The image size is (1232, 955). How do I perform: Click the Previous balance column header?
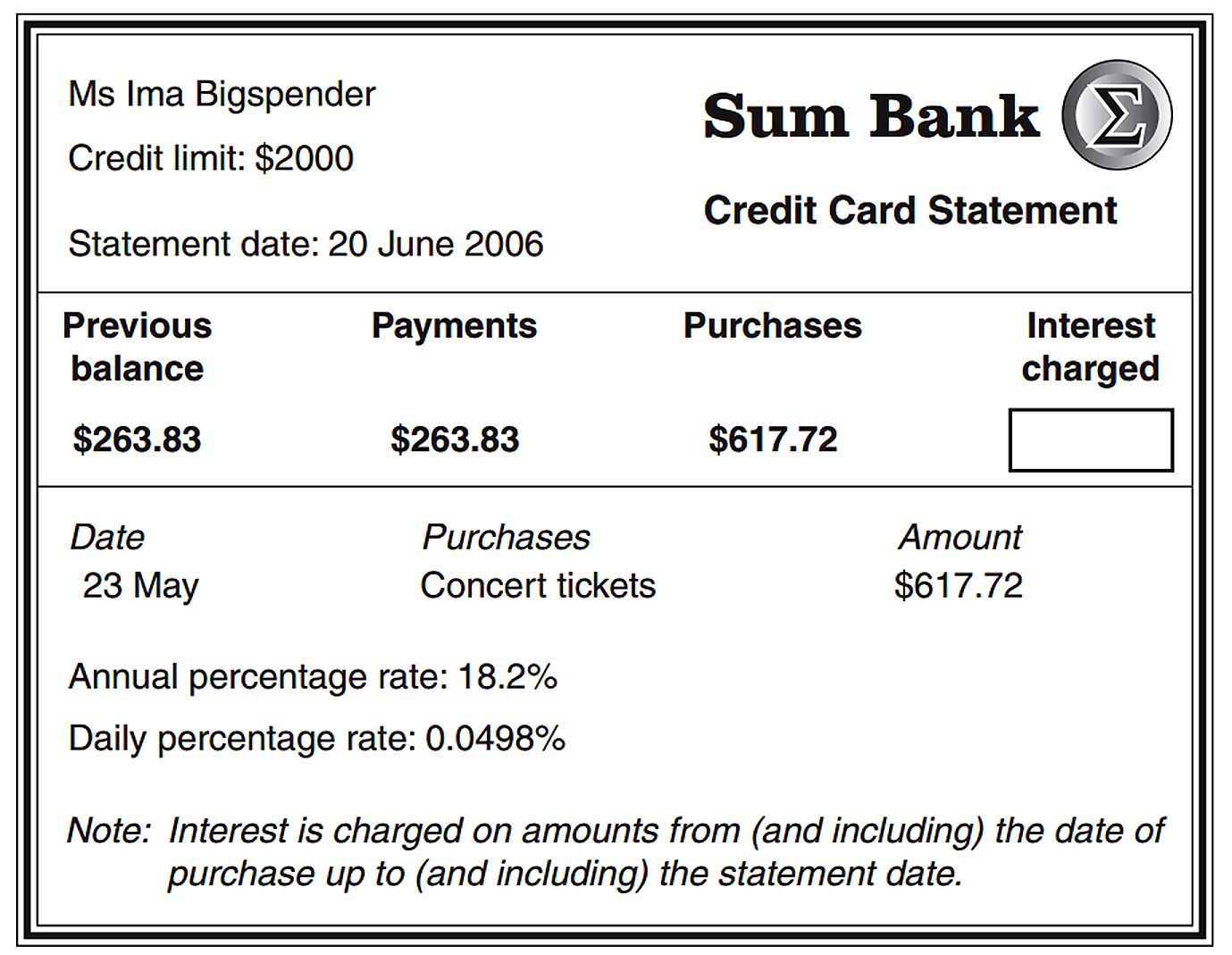click(138, 347)
